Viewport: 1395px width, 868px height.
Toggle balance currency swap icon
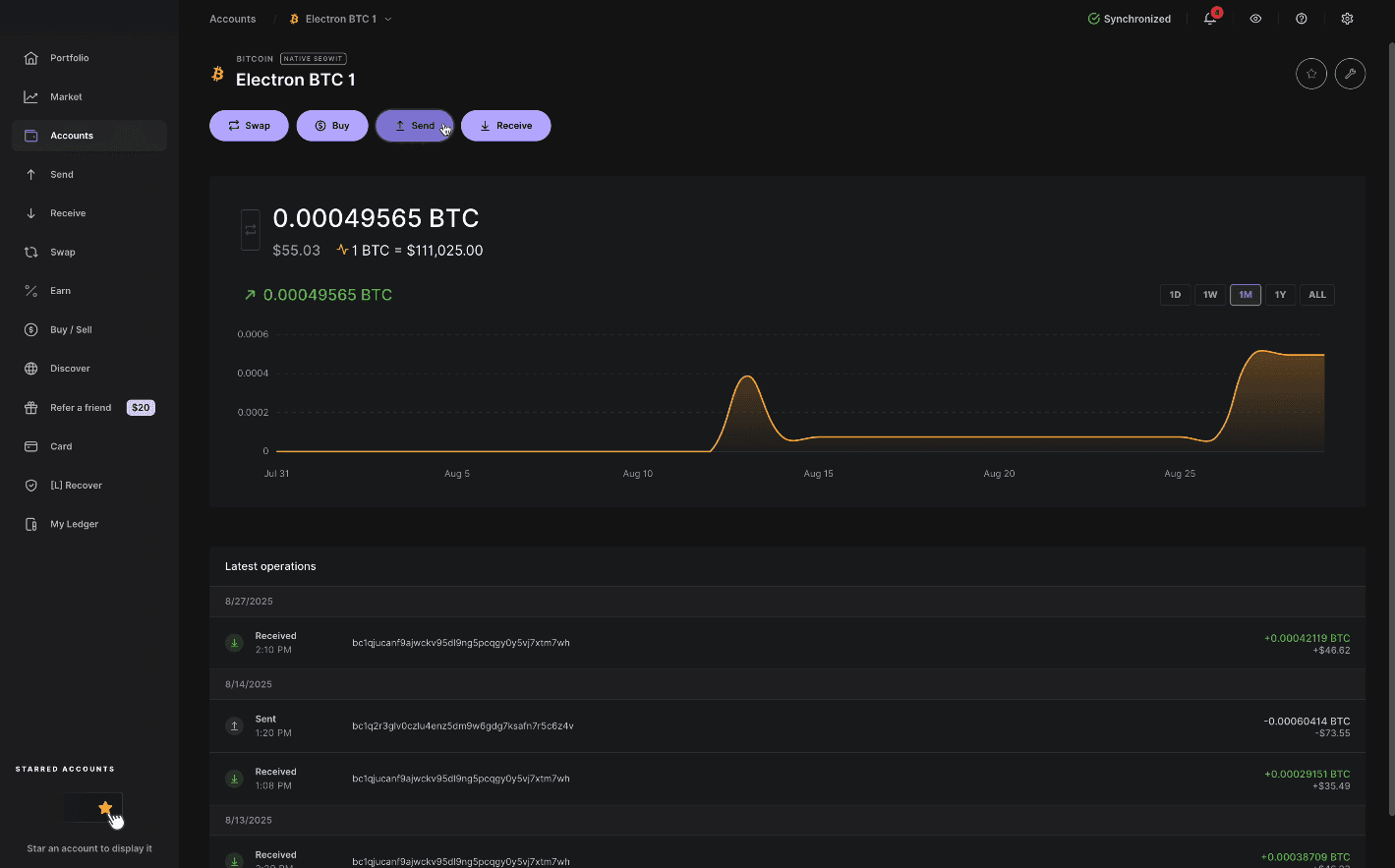(x=251, y=230)
